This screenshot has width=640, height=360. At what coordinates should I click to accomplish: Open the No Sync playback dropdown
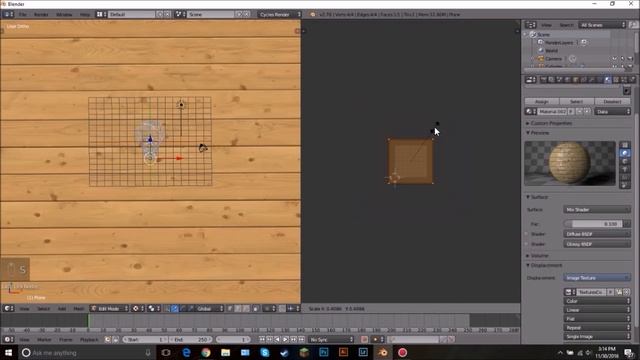[331, 340]
